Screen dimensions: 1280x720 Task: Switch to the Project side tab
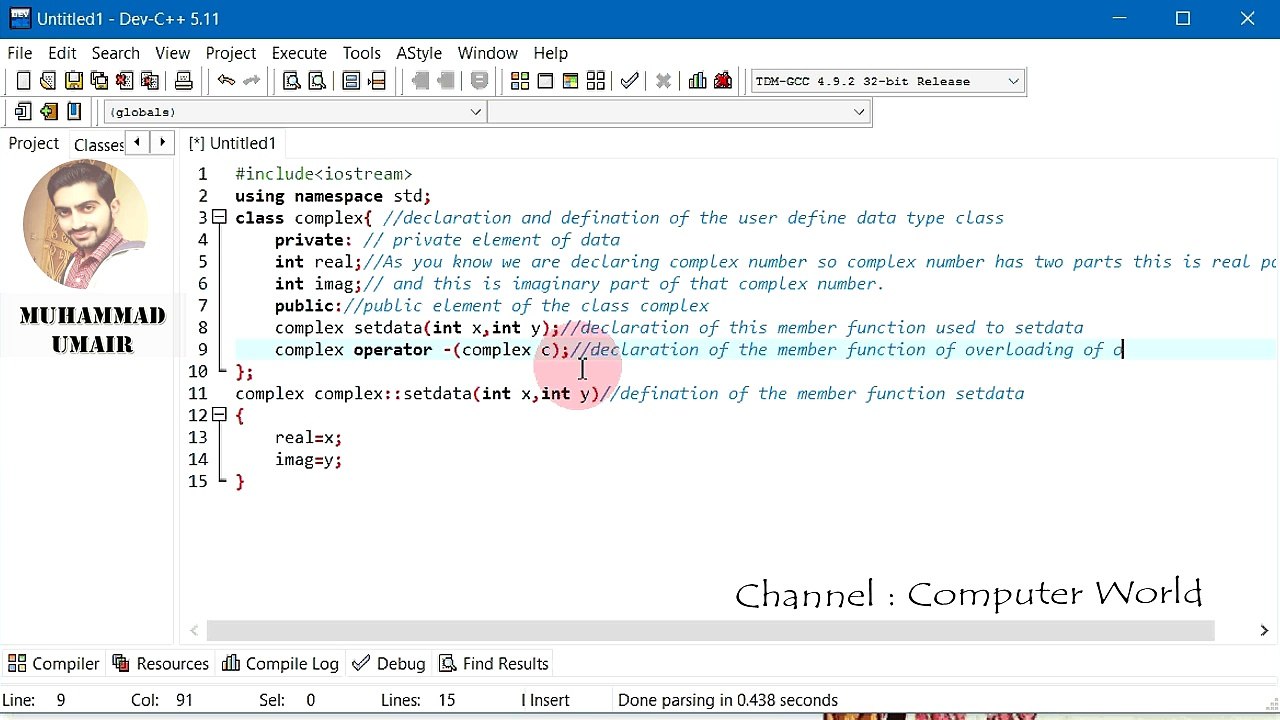point(34,144)
